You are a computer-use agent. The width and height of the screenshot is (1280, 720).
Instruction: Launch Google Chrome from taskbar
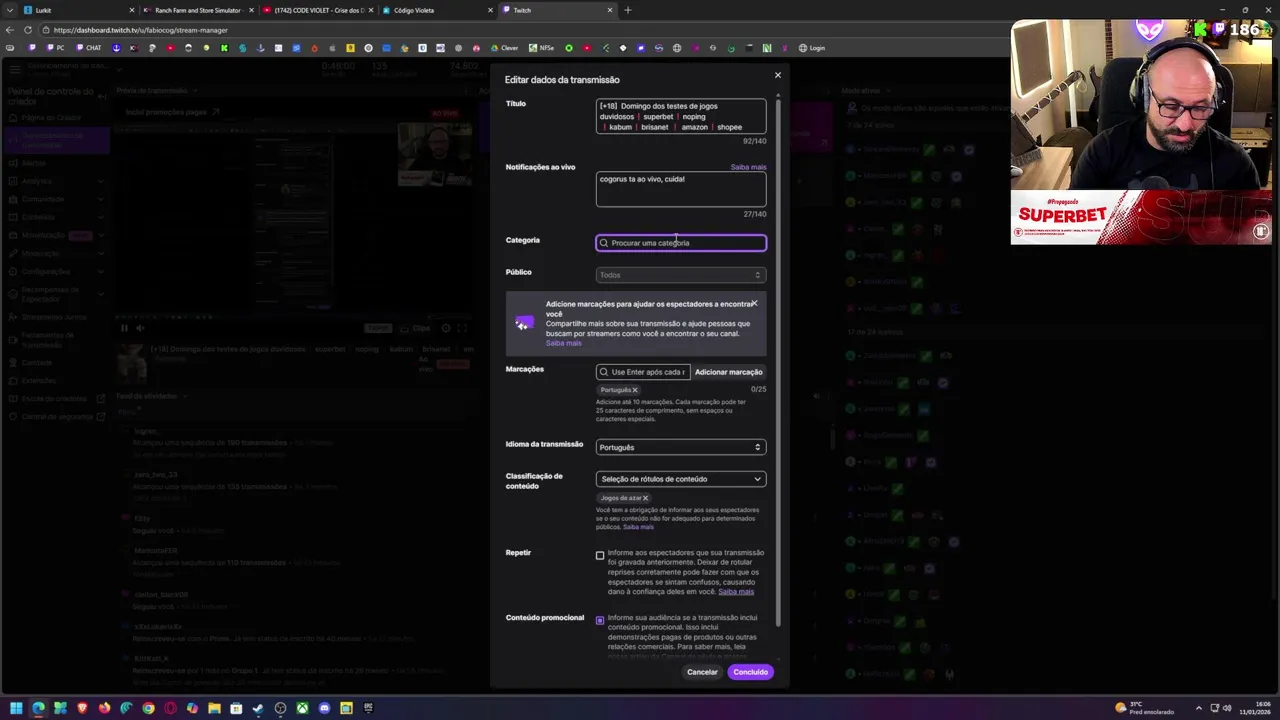click(x=148, y=708)
